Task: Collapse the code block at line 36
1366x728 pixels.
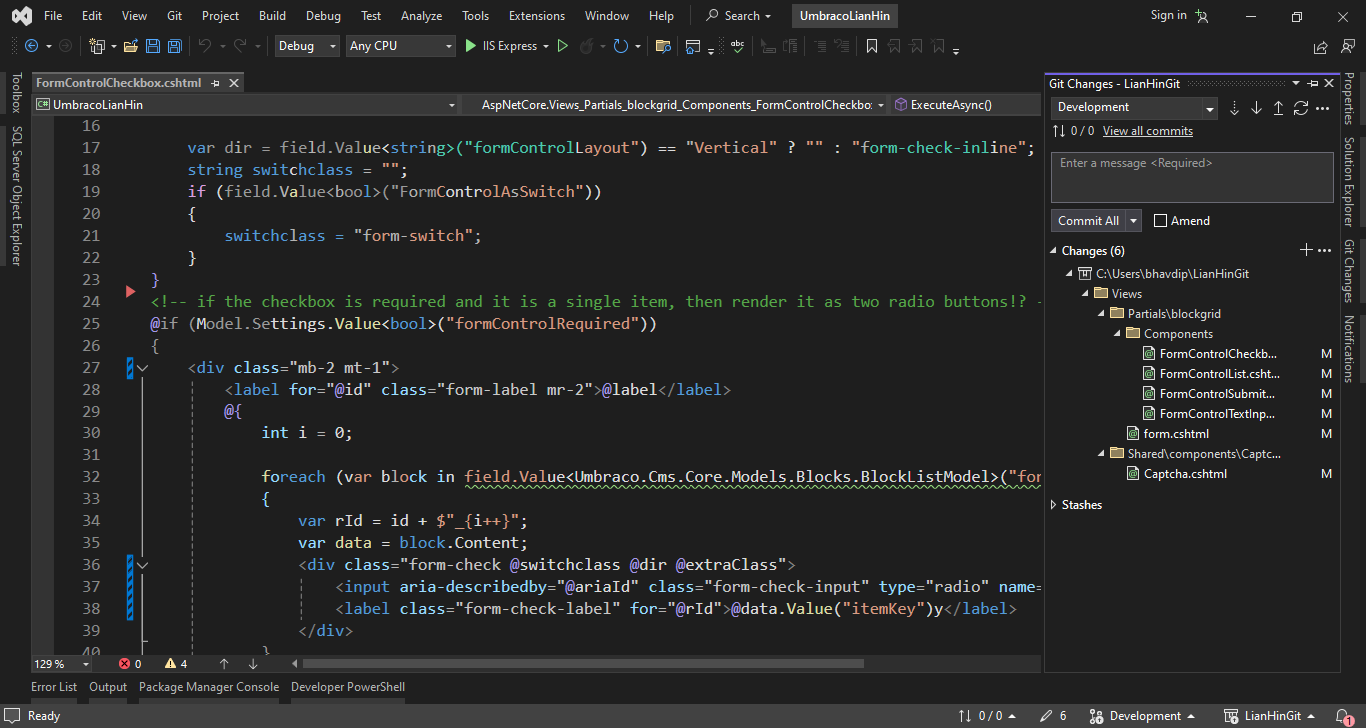Action: 142,565
